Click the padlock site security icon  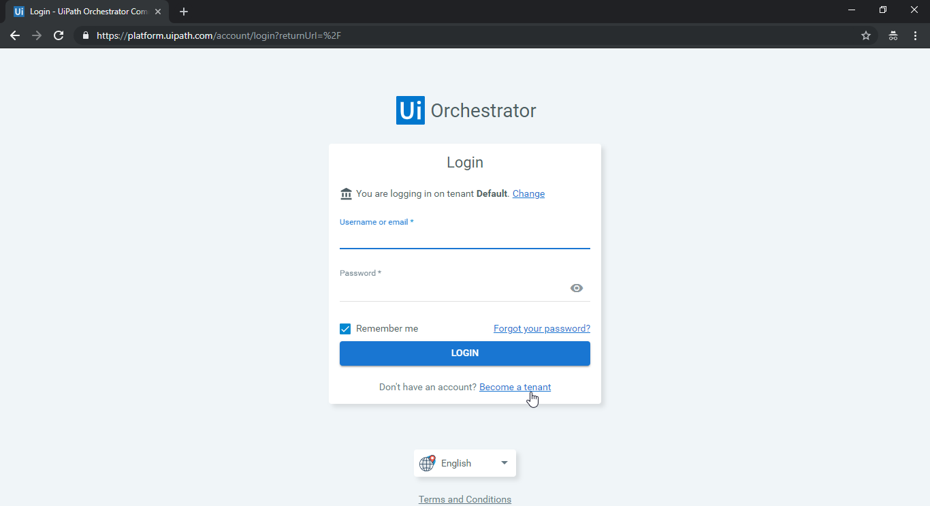(85, 36)
